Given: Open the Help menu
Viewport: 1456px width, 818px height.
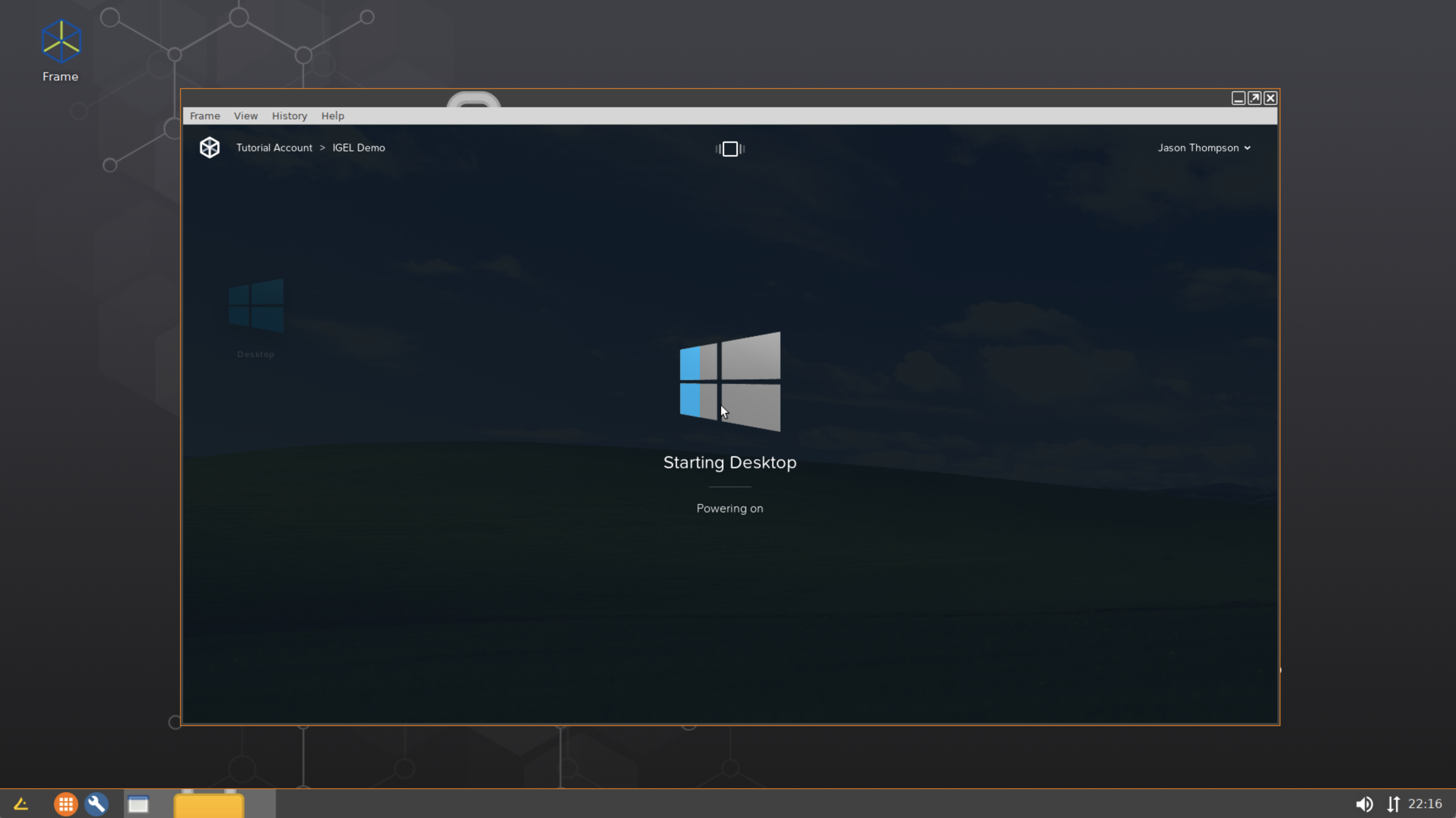Looking at the screenshot, I should point(332,116).
